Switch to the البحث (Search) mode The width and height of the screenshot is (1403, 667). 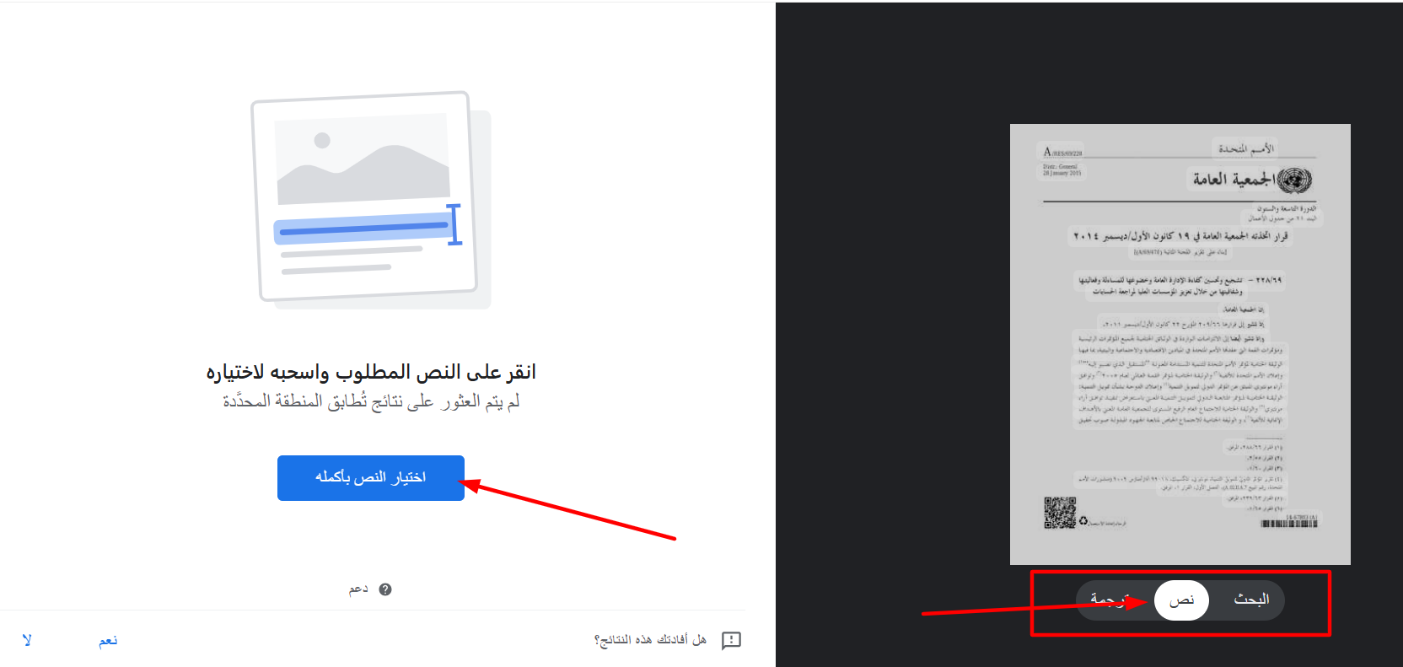(x=1251, y=600)
